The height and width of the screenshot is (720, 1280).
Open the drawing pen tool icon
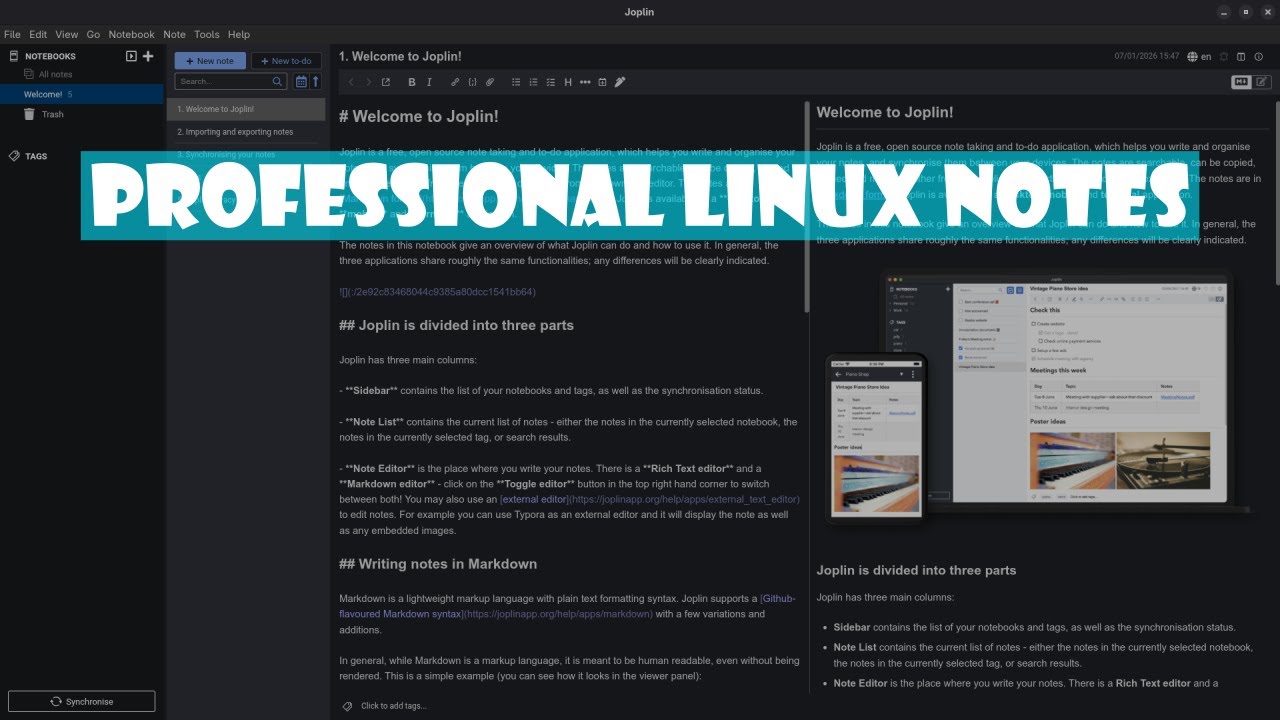pyautogui.click(x=620, y=82)
